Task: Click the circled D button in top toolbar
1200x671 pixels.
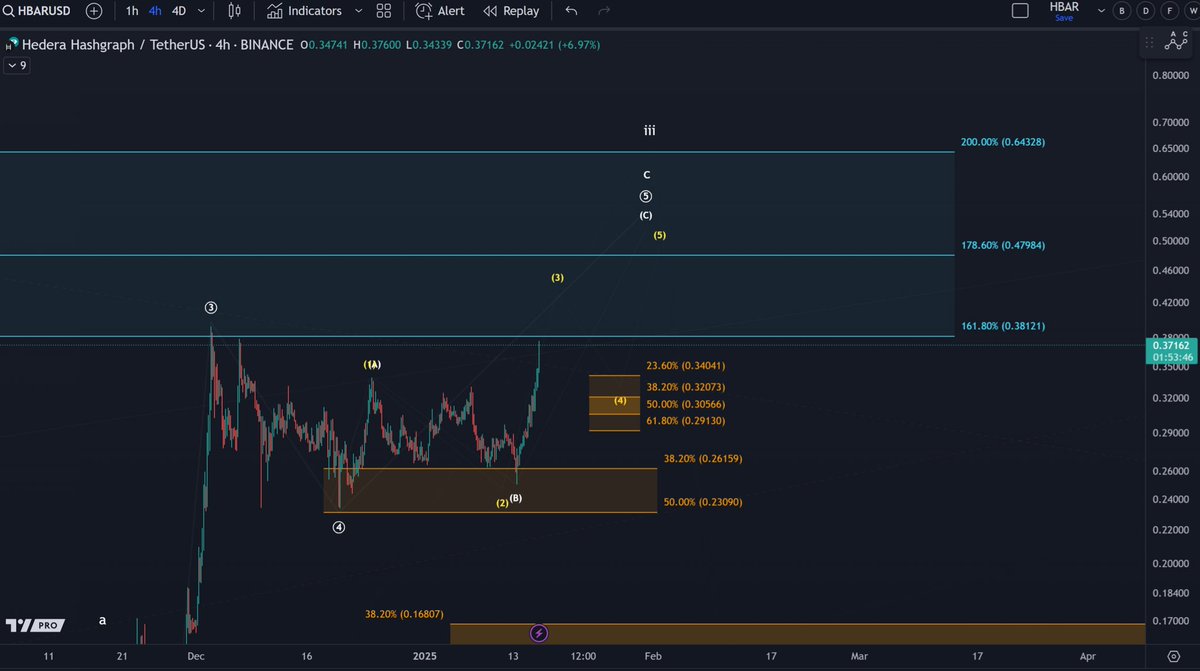Action: point(1145,11)
